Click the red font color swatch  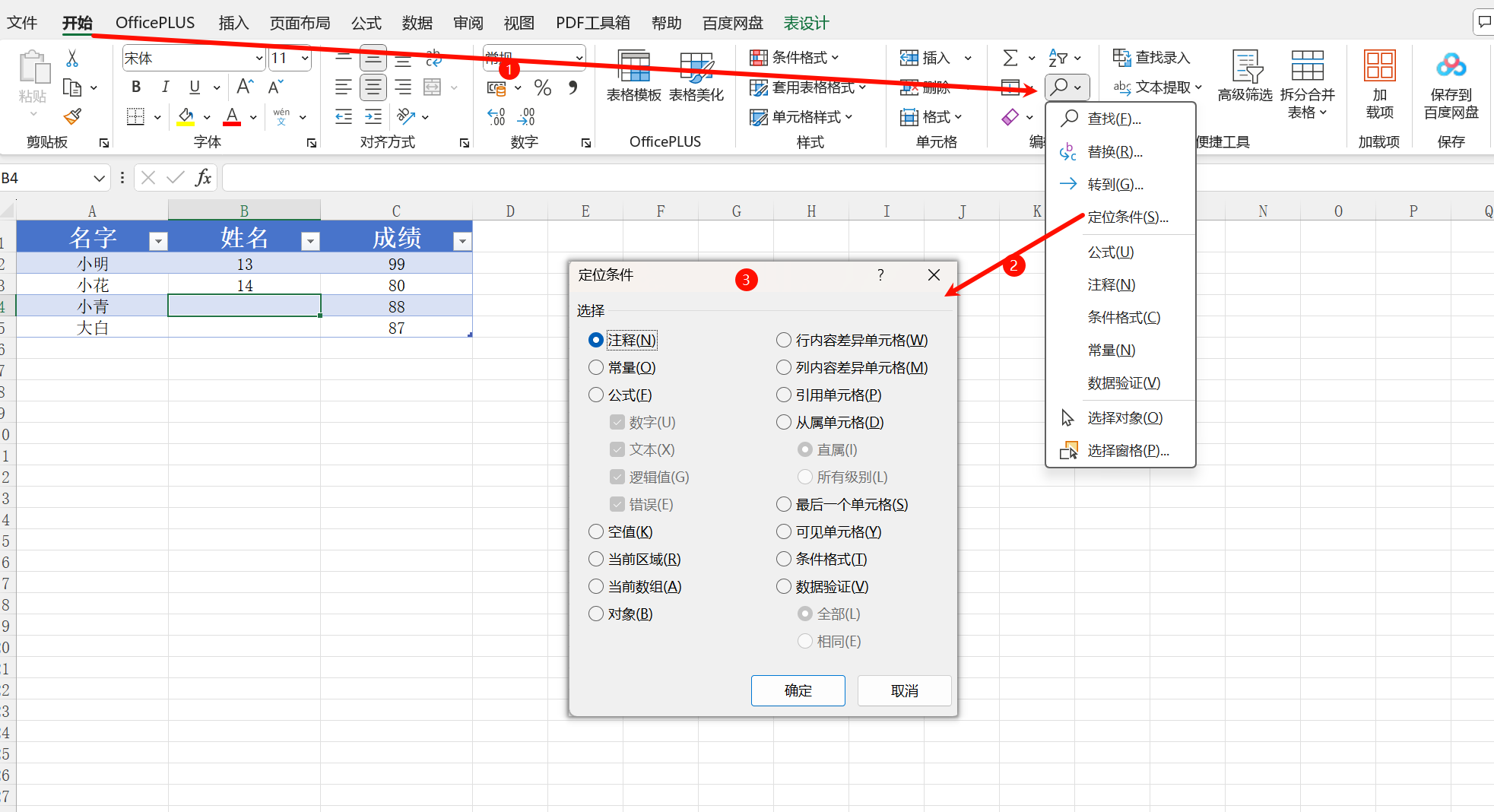point(232,117)
